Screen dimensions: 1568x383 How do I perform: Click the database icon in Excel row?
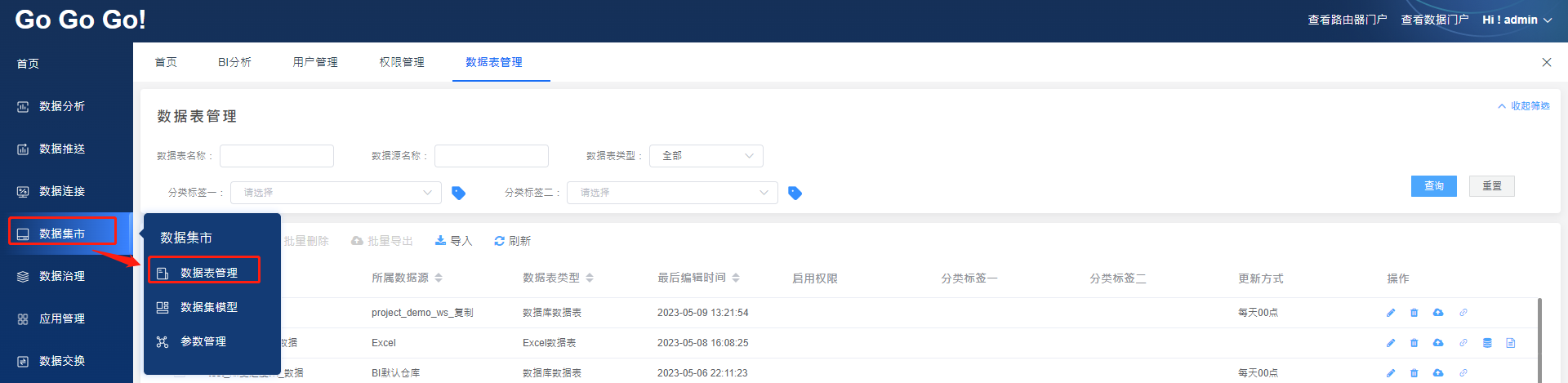[x=1487, y=343]
